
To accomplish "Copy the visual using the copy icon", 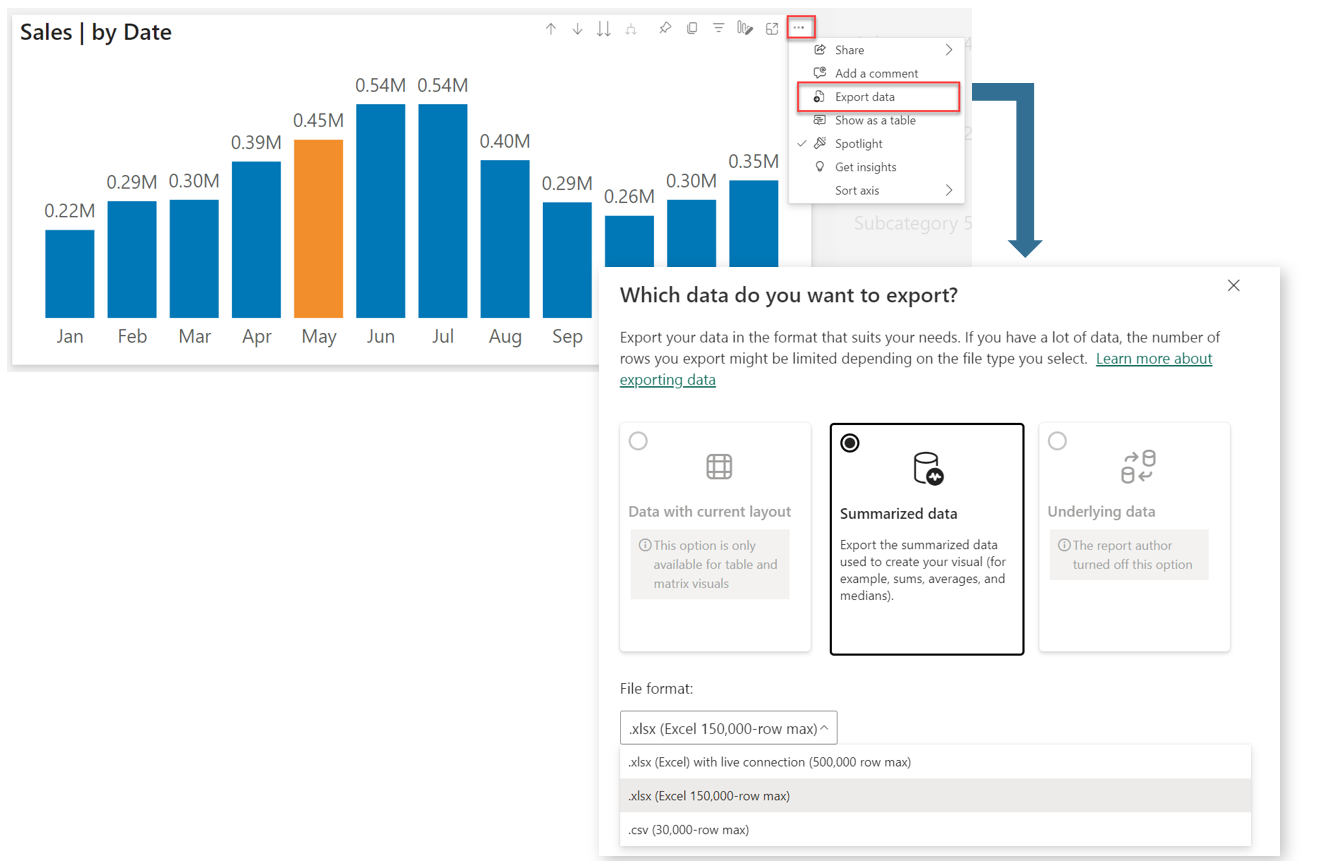I will (x=692, y=29).
